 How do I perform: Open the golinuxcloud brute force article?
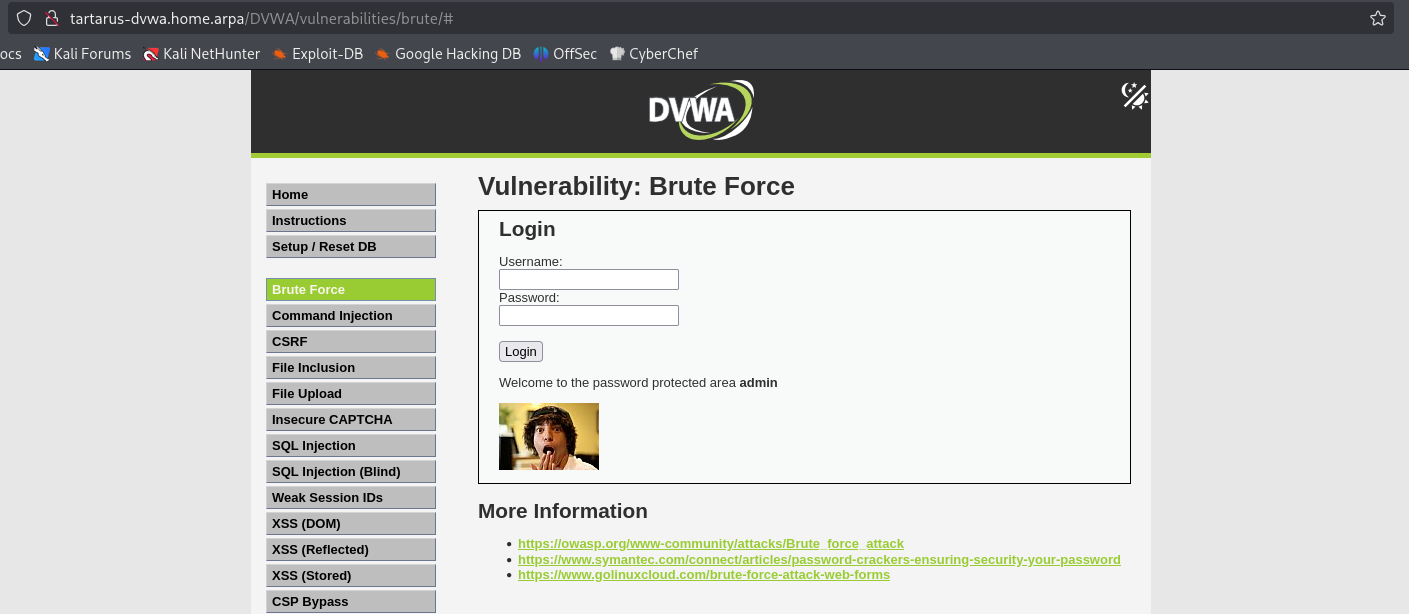click(703, 574)
